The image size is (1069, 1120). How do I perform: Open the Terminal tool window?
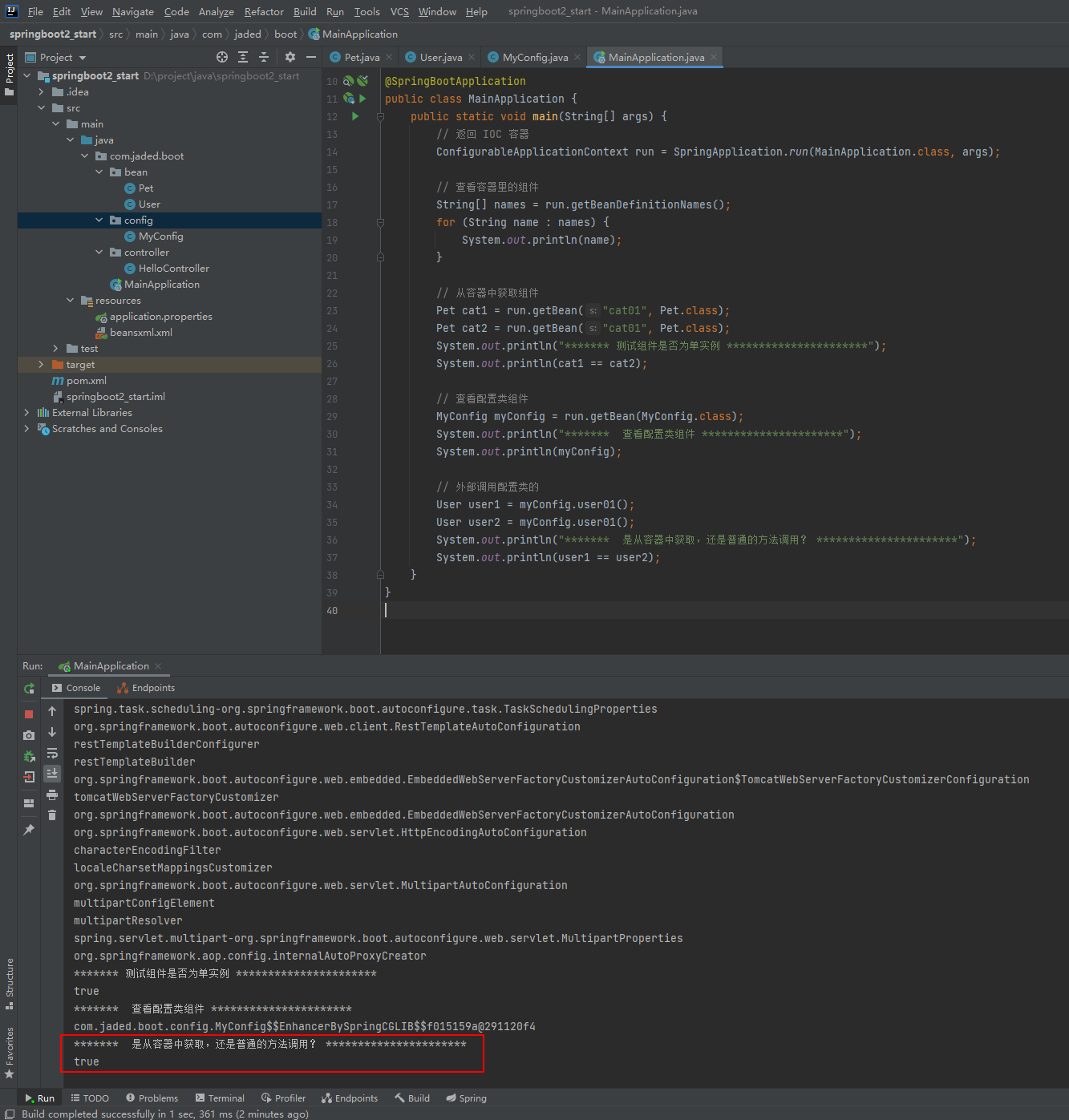(x=219, y=1098)
